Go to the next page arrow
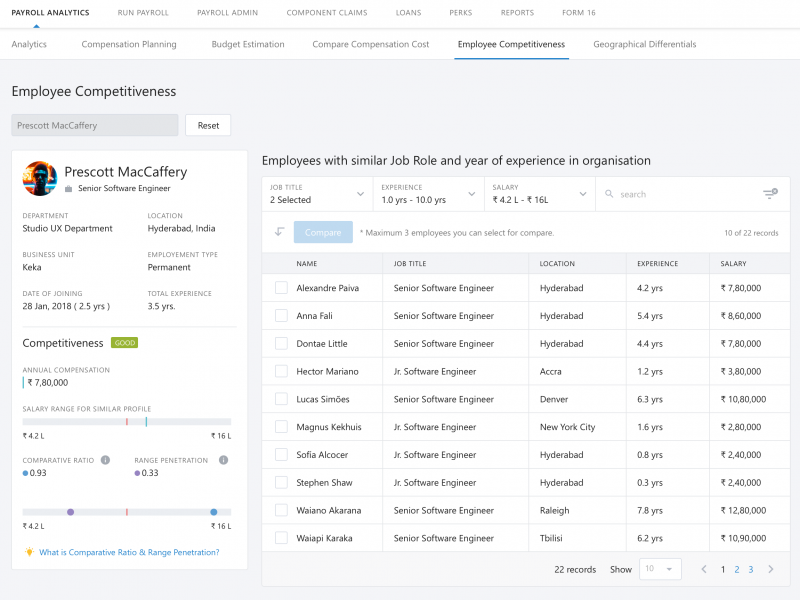Image resolution: width=800 pixels, height=600 pixels. pyautogui.click(x=770, y=569)
